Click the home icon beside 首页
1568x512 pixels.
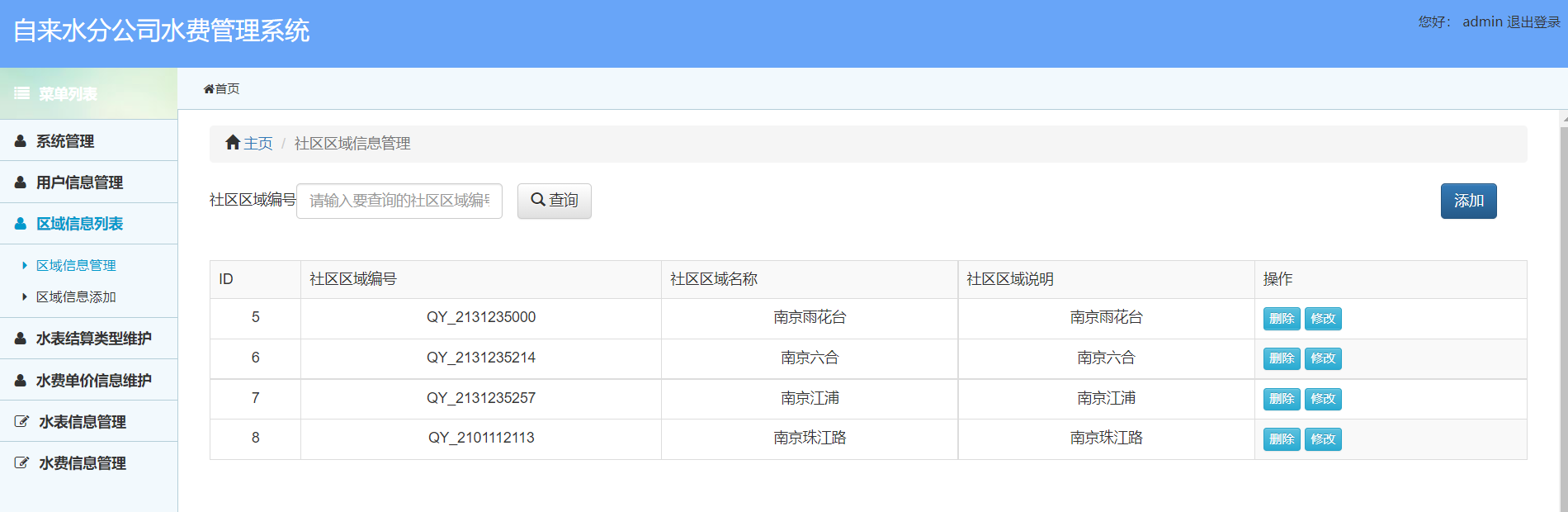point(209,89)
